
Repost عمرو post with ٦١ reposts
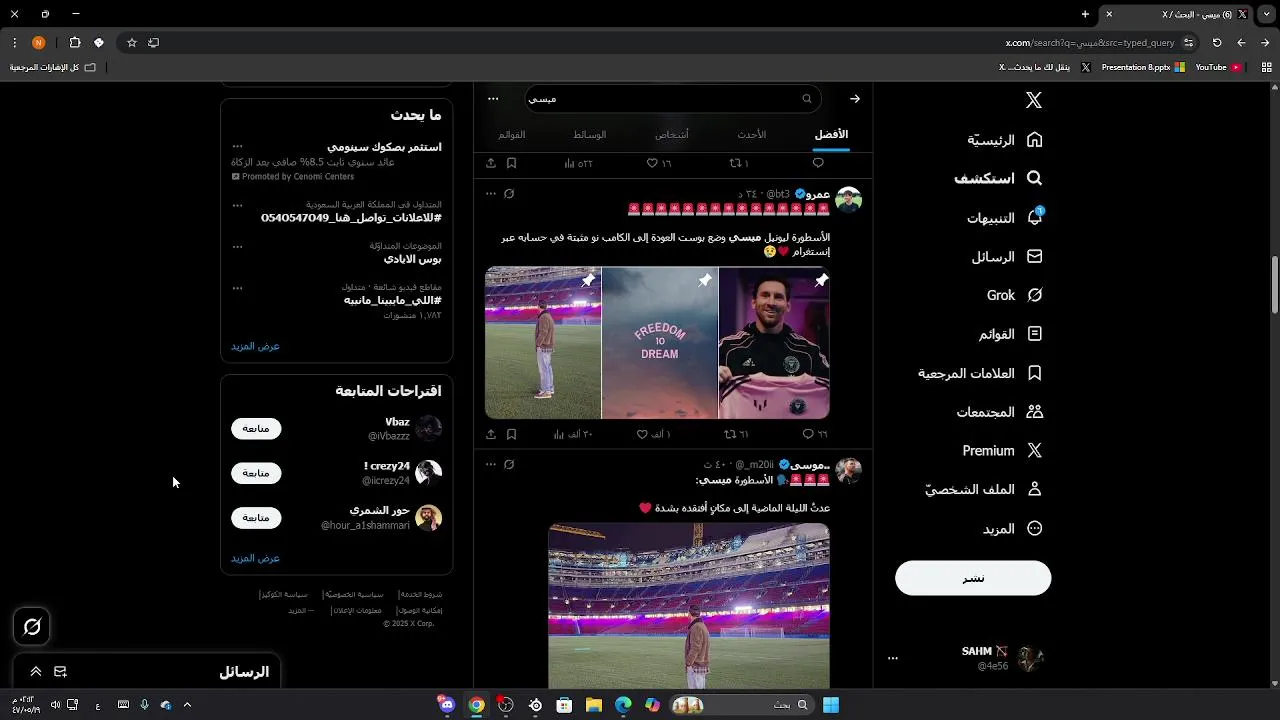737,434
